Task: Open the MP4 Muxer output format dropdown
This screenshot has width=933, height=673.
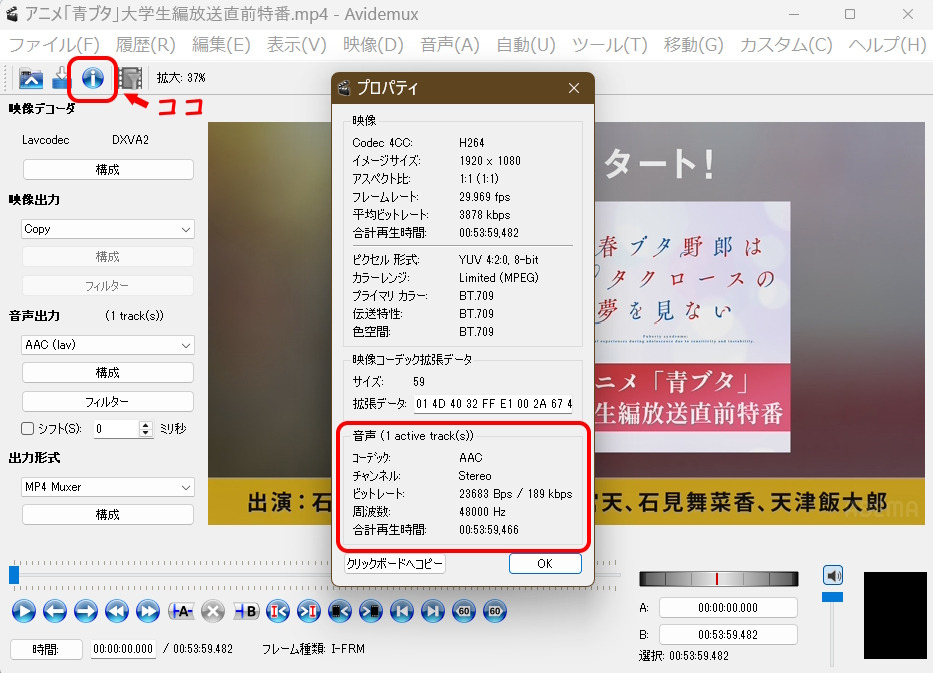Action: [x=108, y=487]
